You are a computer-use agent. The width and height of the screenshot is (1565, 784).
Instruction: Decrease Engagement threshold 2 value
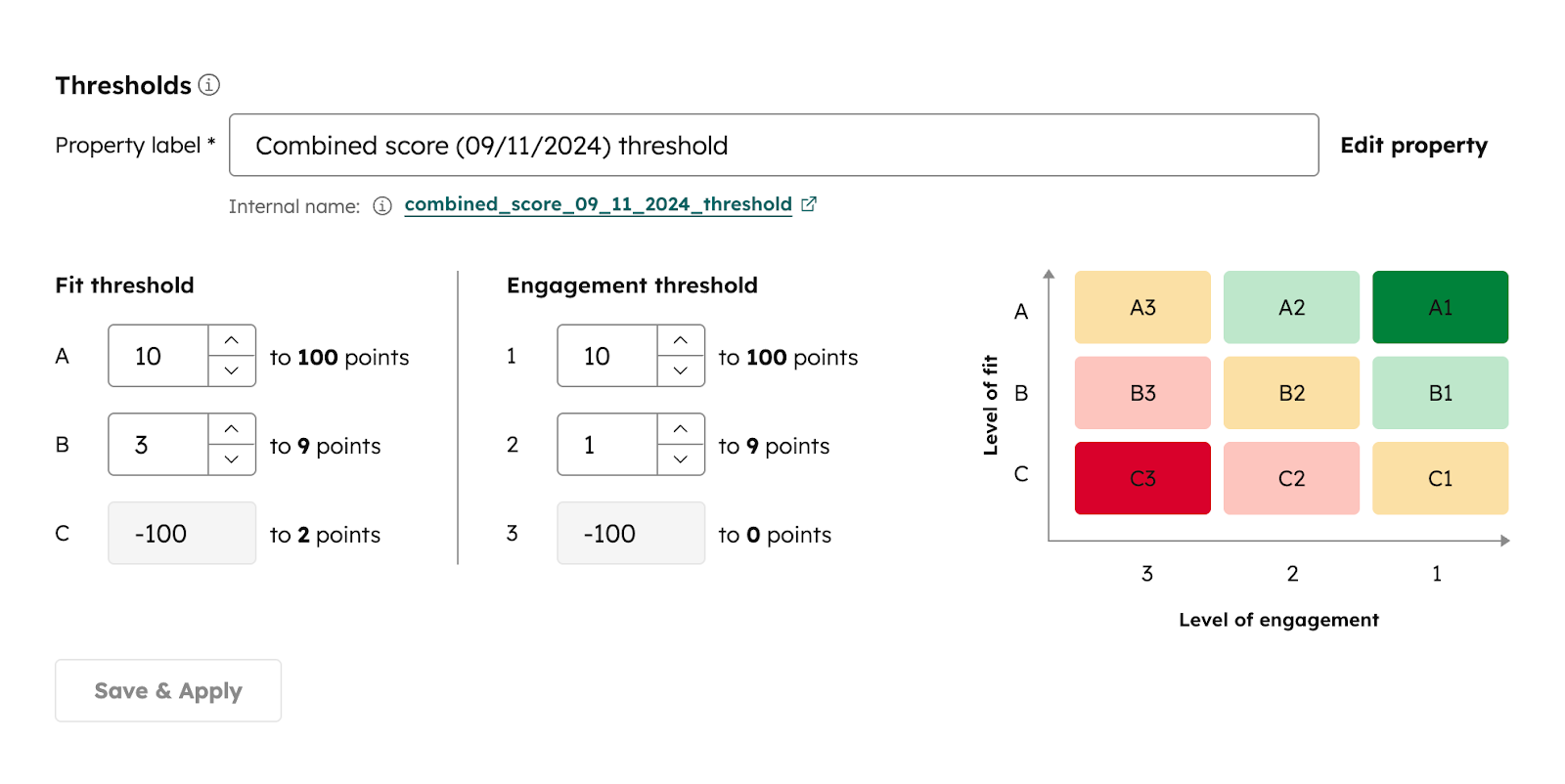(681, 459)
